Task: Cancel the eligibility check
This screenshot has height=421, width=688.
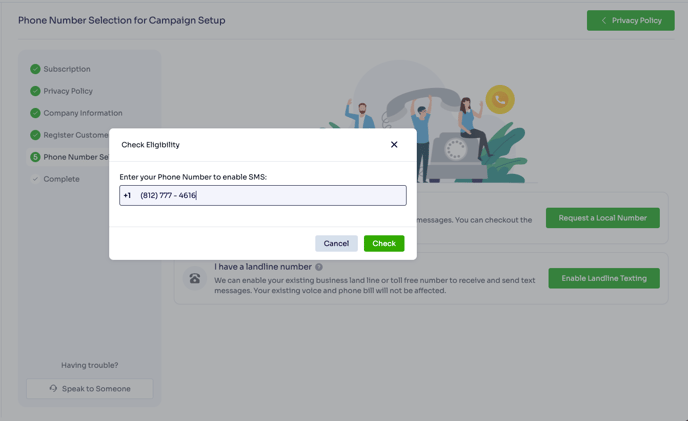Action: pyautogui.click(x=336, y=243)
